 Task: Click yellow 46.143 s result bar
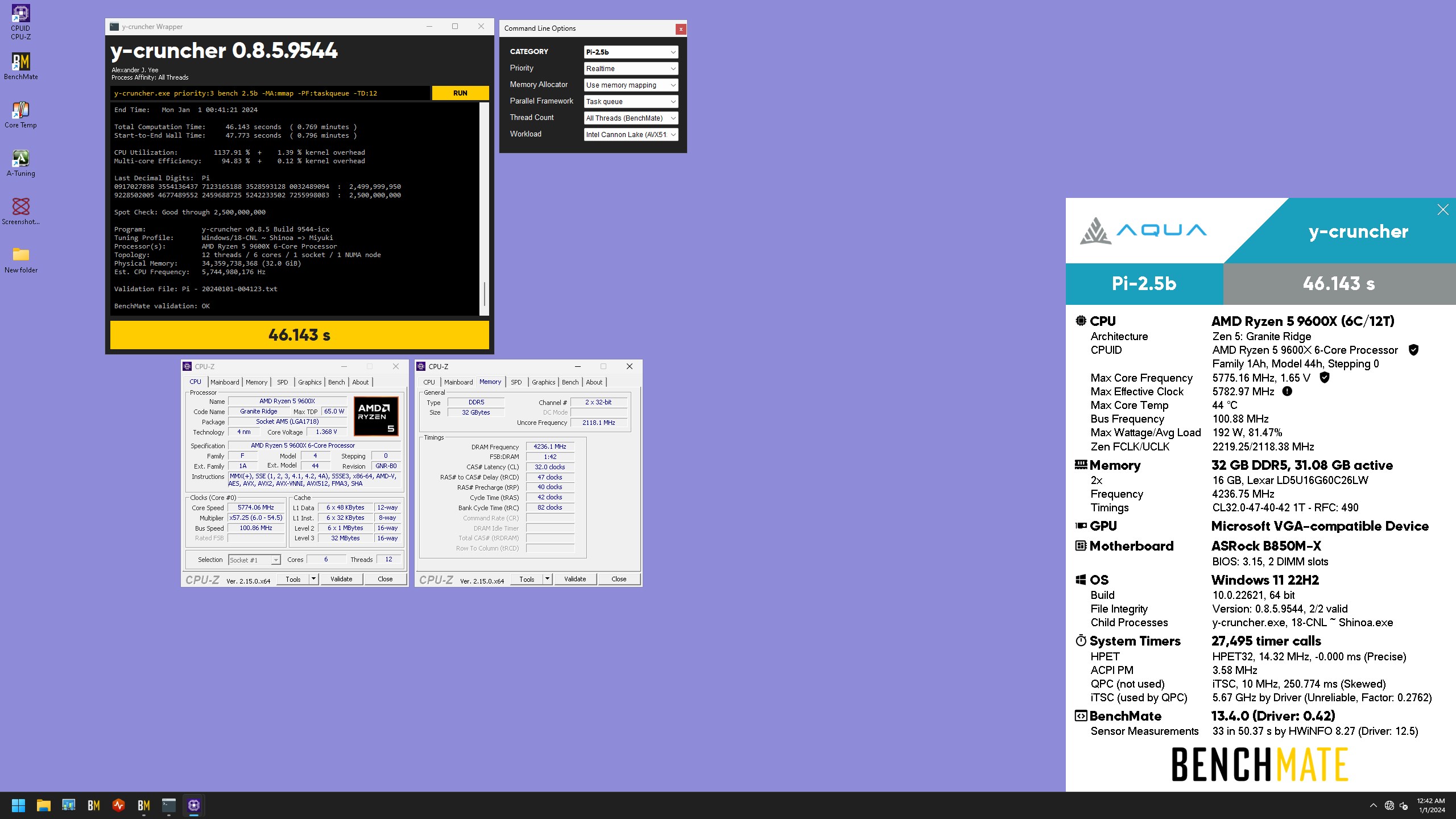[x=299, y=335]
